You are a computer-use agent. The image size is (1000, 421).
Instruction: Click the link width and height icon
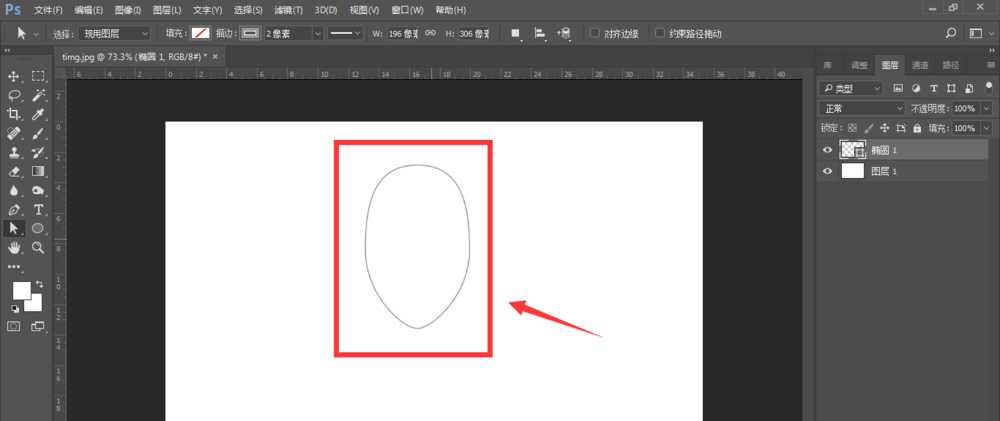click(430, 33)
